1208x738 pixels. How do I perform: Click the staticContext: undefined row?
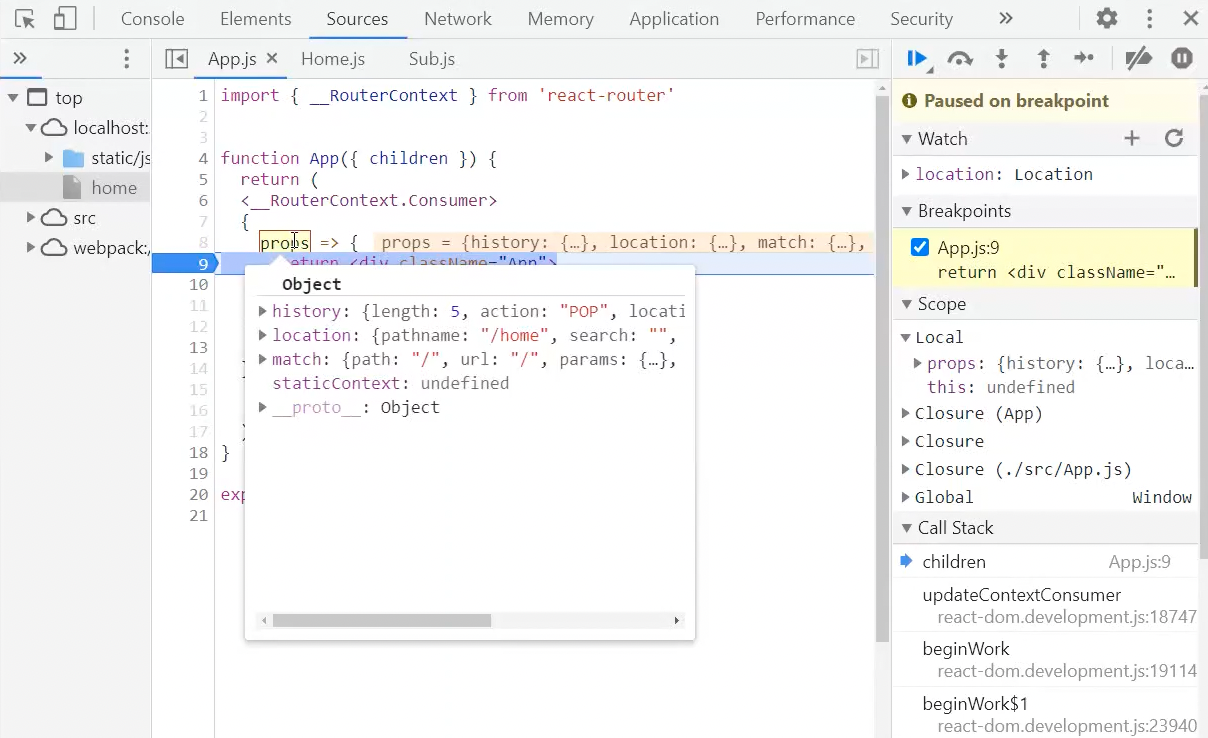tap(390, 383)
